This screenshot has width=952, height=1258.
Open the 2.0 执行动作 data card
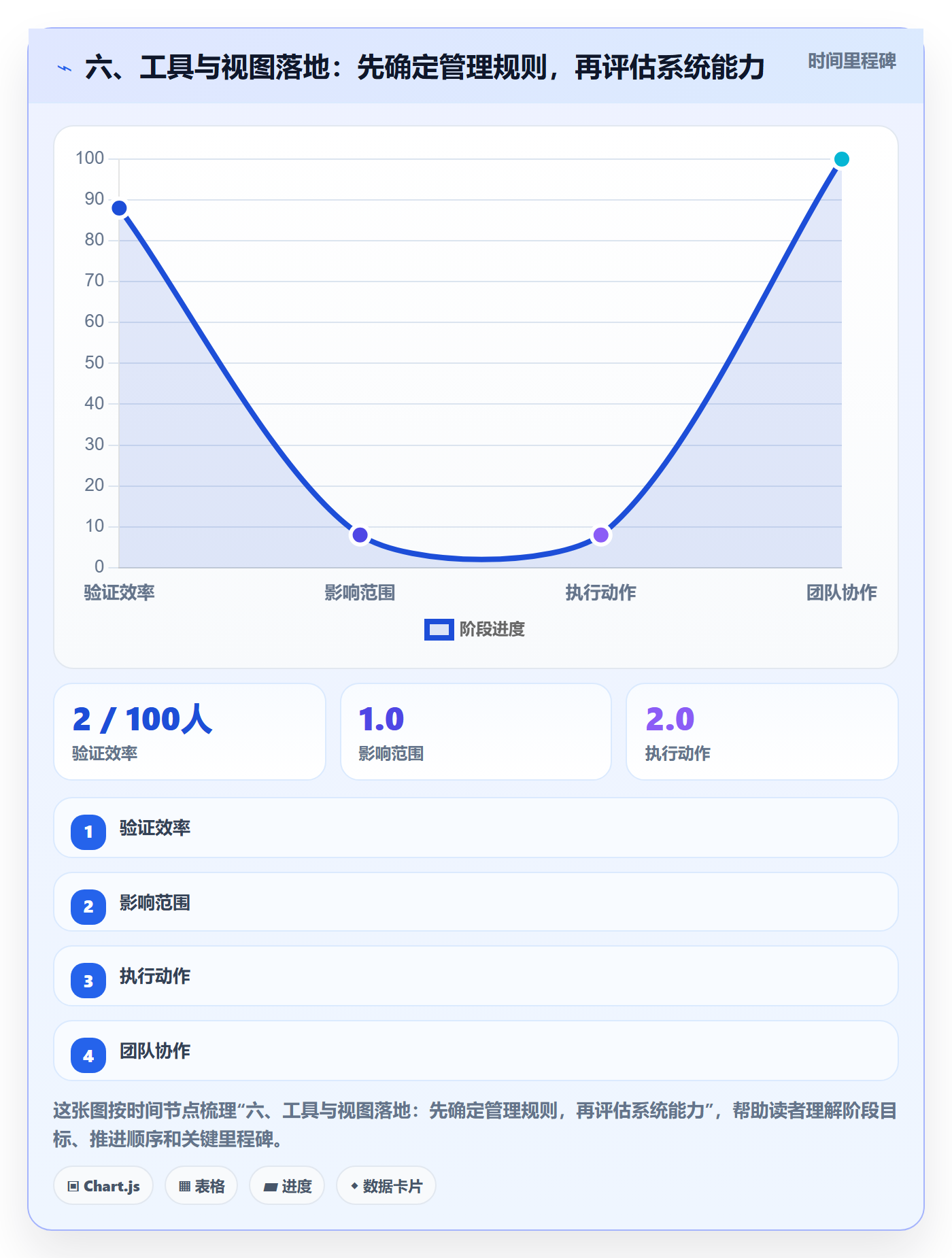(762, 732)
